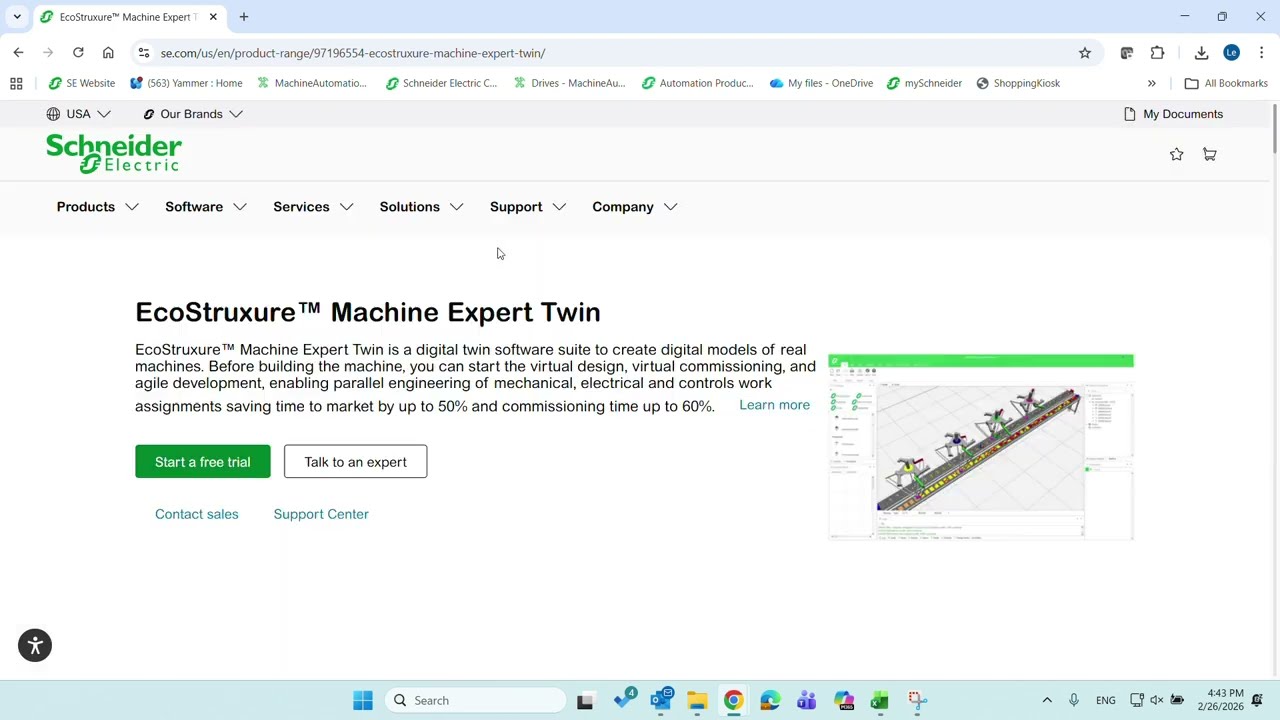Expand the Software menu
The image size is (1280, 720).
[205, 207]
